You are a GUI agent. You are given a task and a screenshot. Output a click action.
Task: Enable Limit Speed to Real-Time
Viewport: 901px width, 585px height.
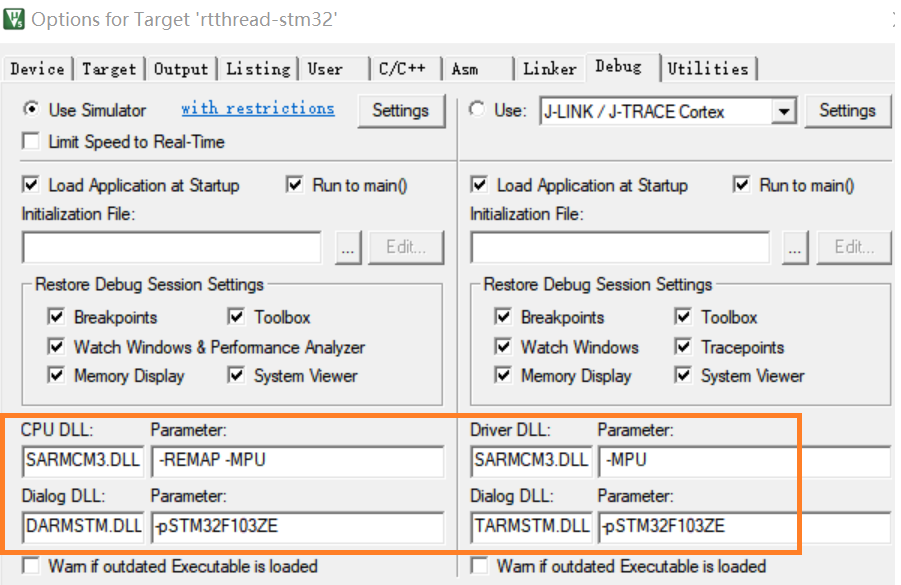(x=30, y=141)
